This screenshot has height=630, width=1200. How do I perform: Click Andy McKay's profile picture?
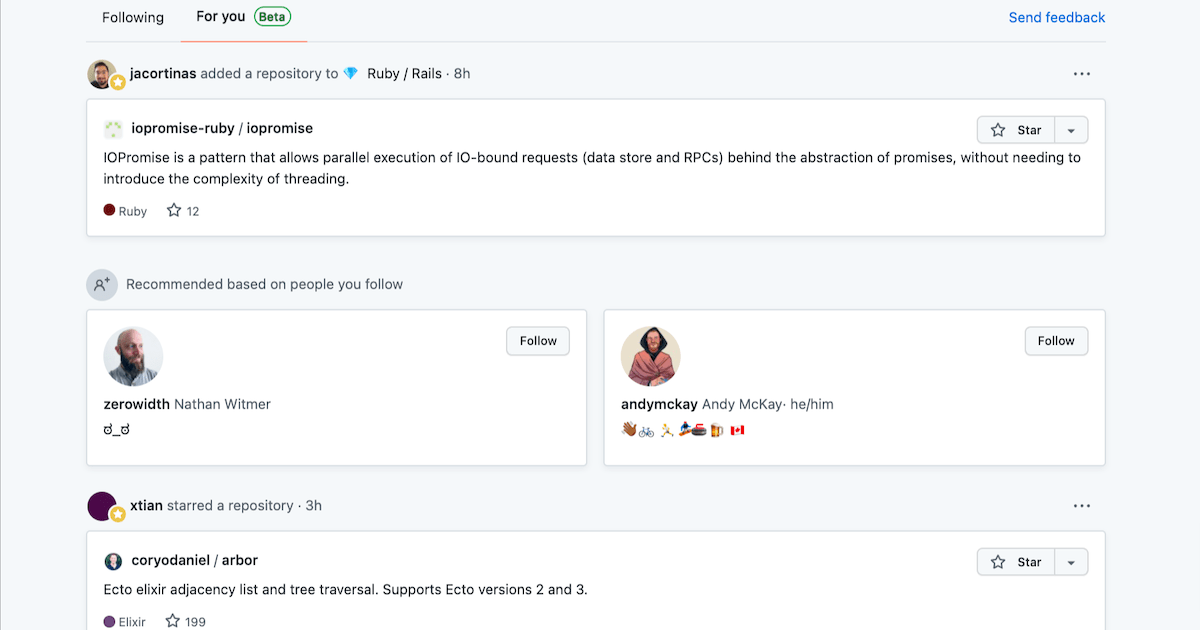point(651,356)
